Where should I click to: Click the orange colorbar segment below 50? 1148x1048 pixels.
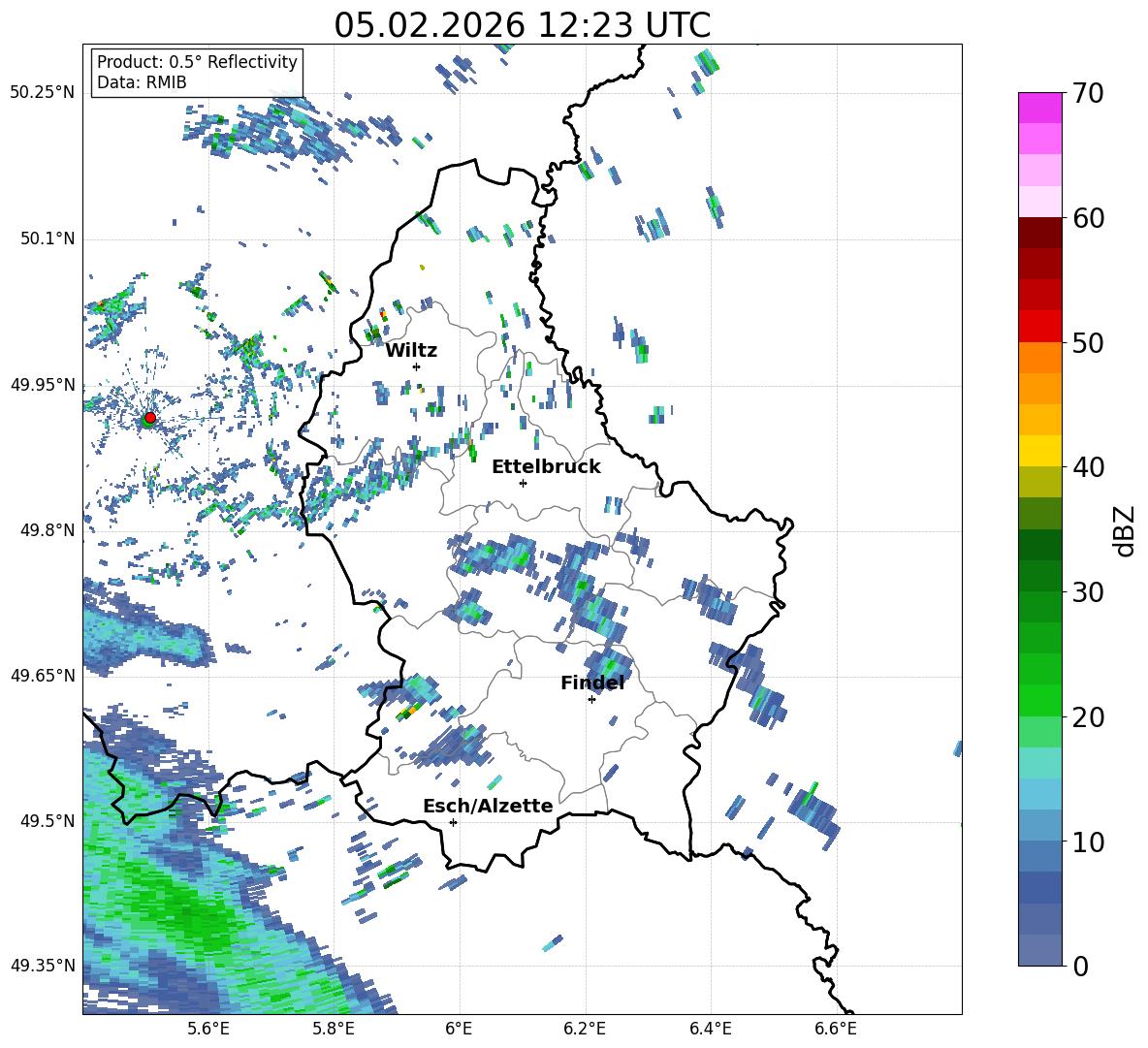tap(1039, 358)
